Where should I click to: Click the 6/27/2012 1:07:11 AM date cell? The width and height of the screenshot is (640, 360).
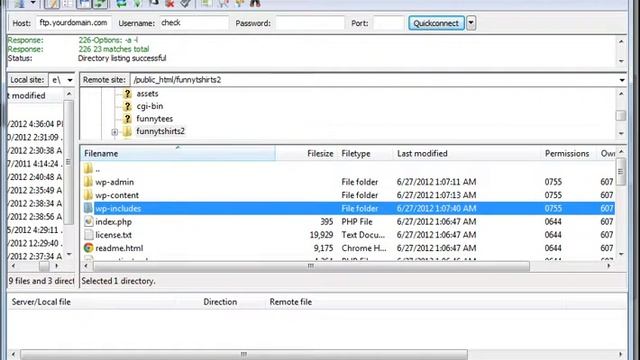tap(436, 182)
